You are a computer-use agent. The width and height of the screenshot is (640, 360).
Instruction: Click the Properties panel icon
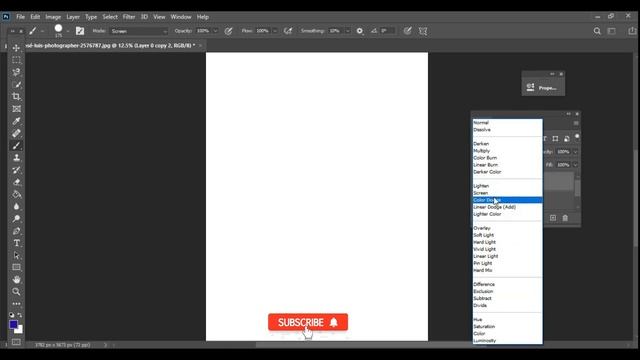click(x=530, y=87)
